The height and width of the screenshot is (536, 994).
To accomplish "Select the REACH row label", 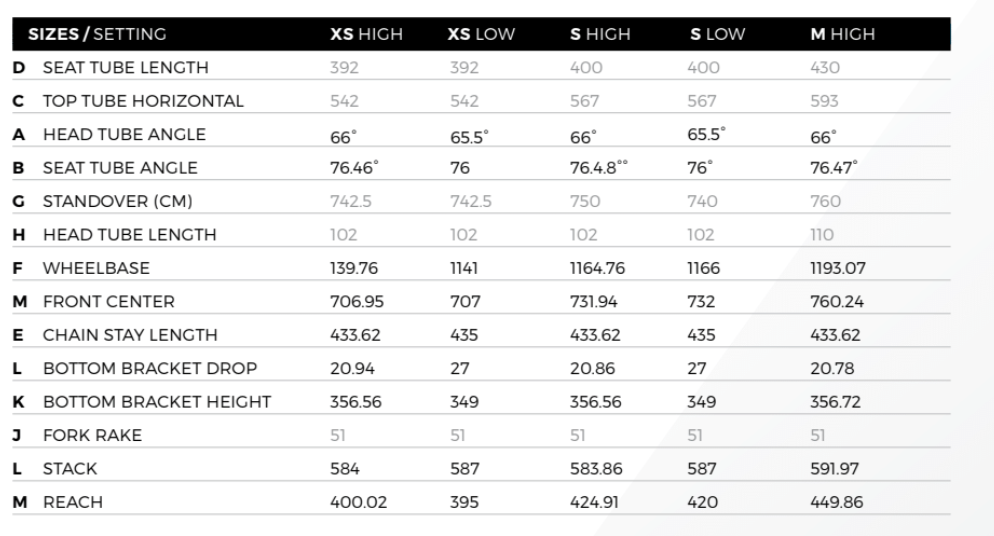I will pos(72,502).
